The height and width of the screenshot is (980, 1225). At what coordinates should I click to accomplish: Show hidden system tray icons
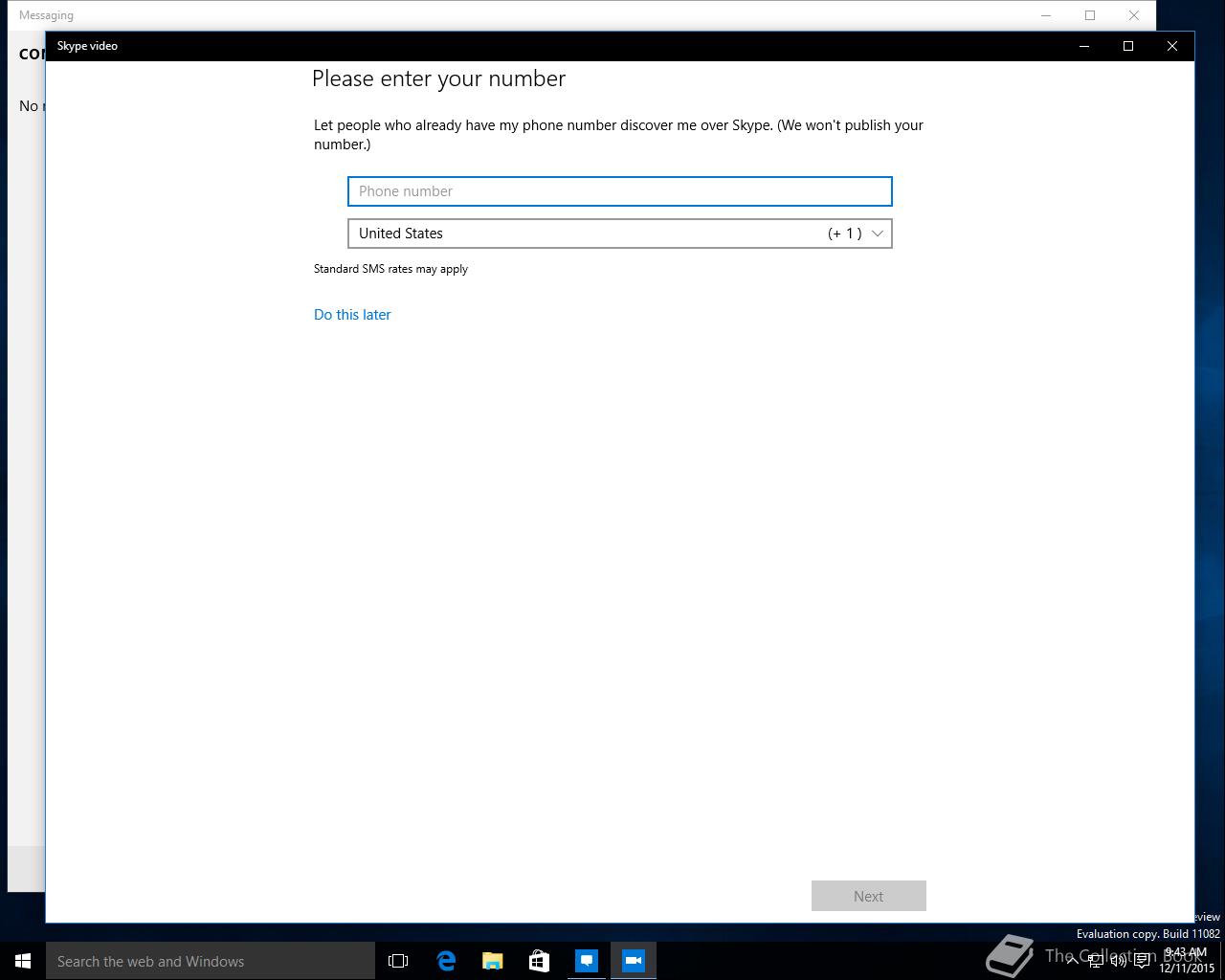[x=1072, y=961]
